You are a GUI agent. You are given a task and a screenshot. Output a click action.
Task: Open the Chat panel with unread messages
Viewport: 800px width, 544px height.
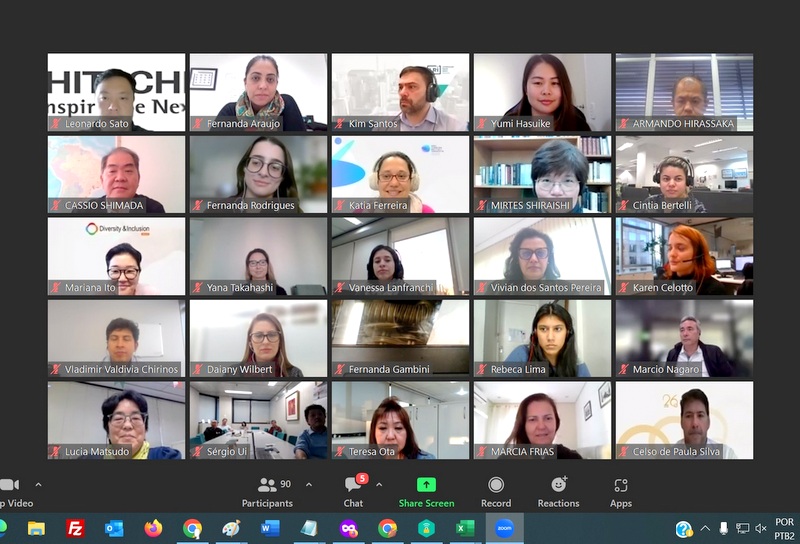point(353,491)
